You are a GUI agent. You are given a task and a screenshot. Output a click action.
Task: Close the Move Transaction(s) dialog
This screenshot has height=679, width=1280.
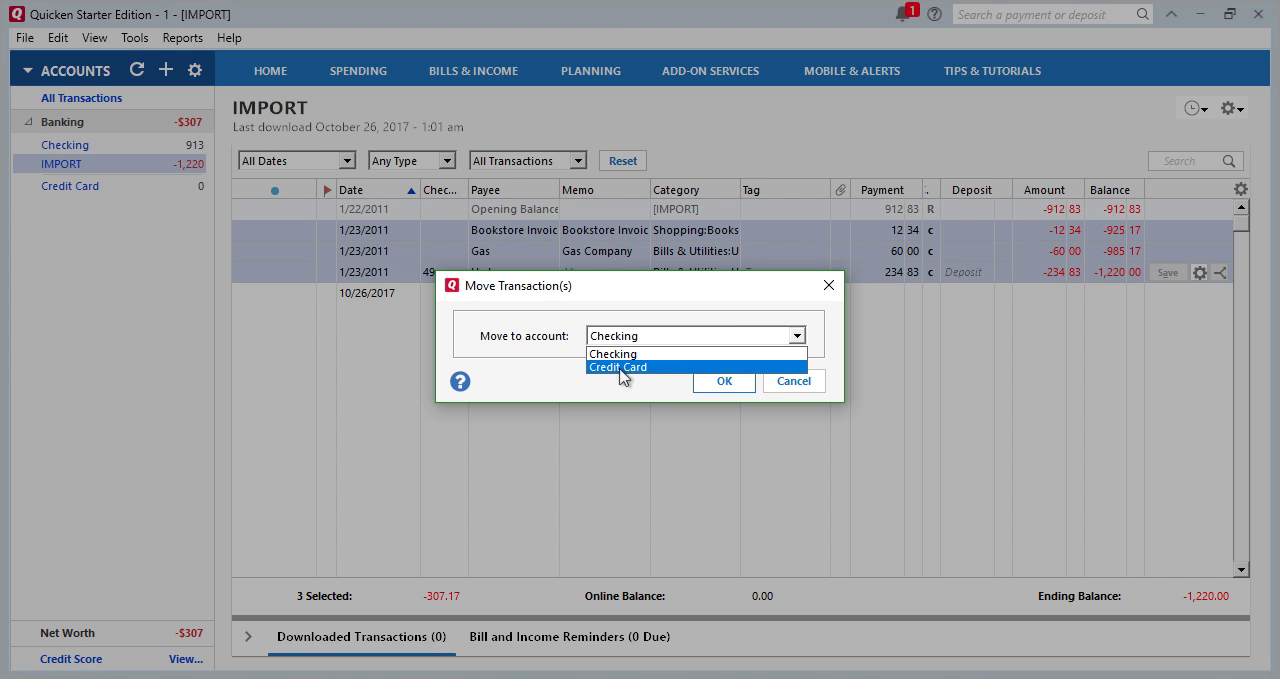pyautogui.click(x=828, y=285)
